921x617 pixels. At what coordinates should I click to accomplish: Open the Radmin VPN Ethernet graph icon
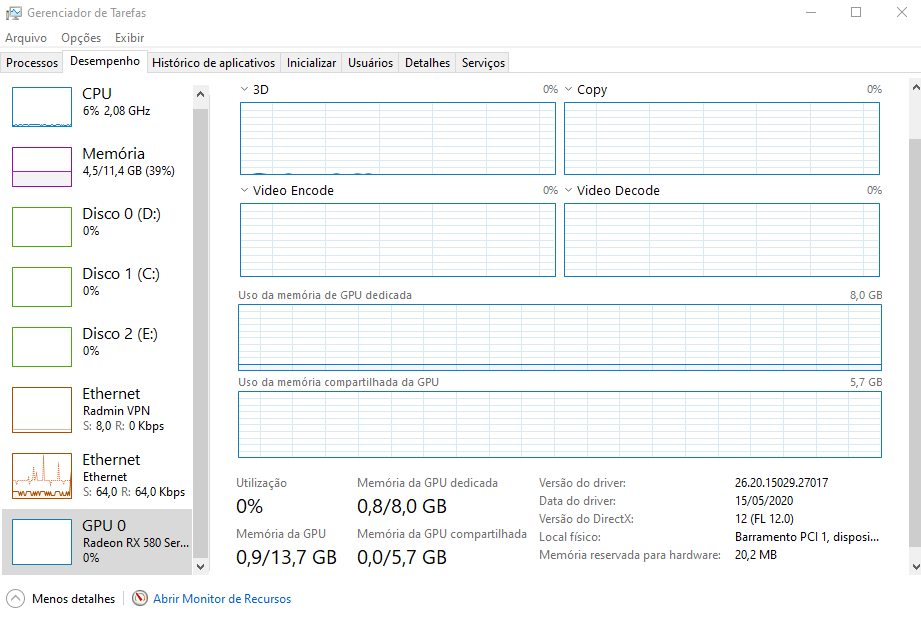coord(42,410)
